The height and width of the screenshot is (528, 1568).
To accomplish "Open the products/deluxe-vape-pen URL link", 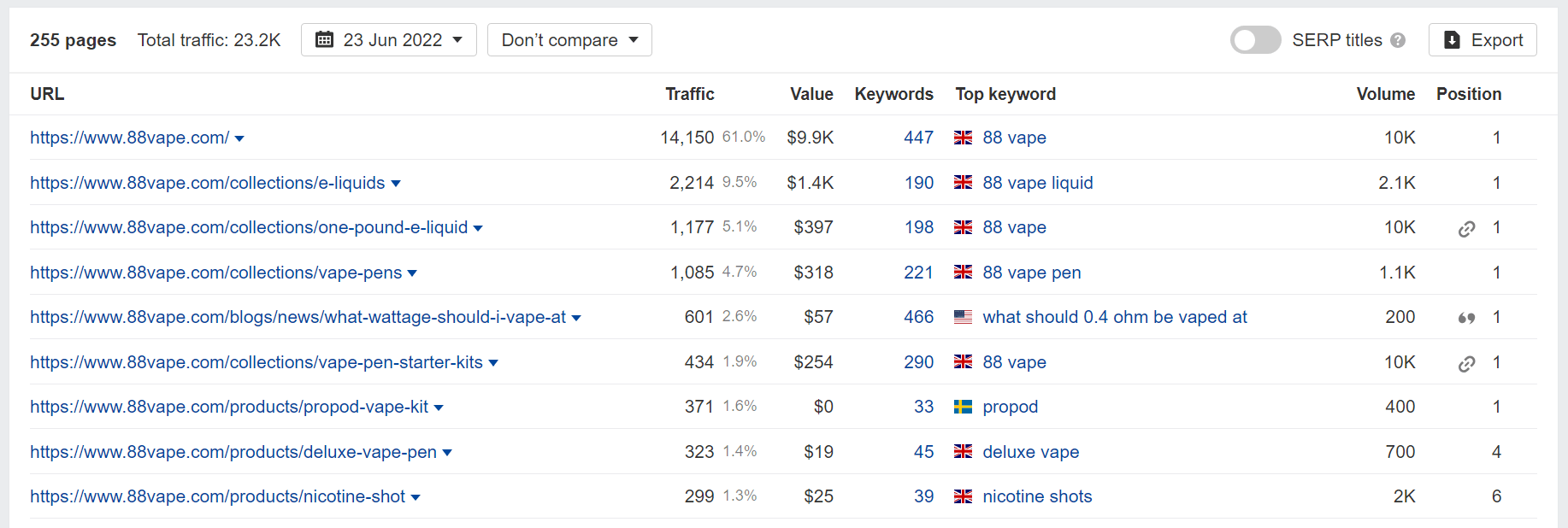I will pos(233,452).
